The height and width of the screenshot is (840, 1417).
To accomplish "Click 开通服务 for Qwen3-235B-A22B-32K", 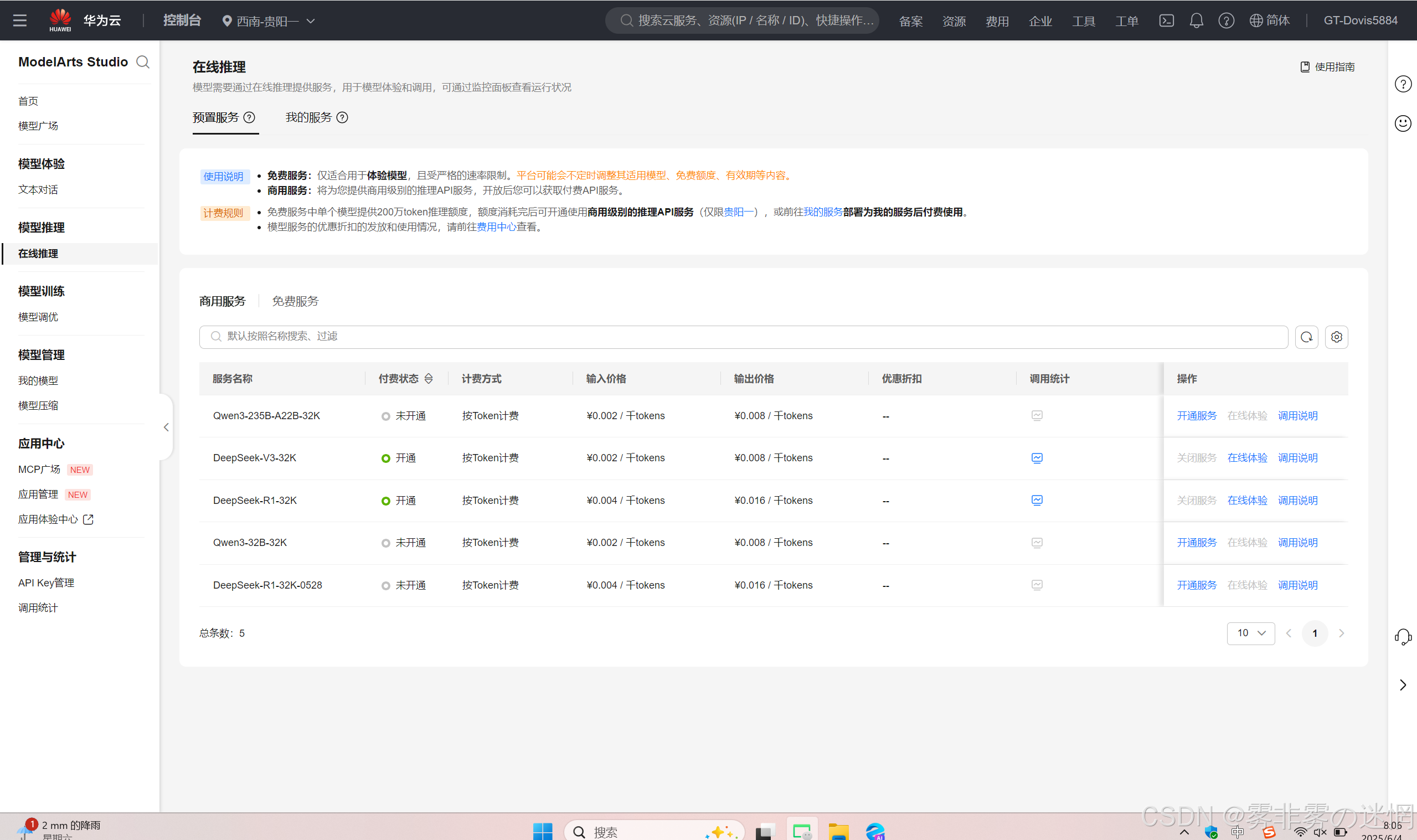I will click(1196, 416).
